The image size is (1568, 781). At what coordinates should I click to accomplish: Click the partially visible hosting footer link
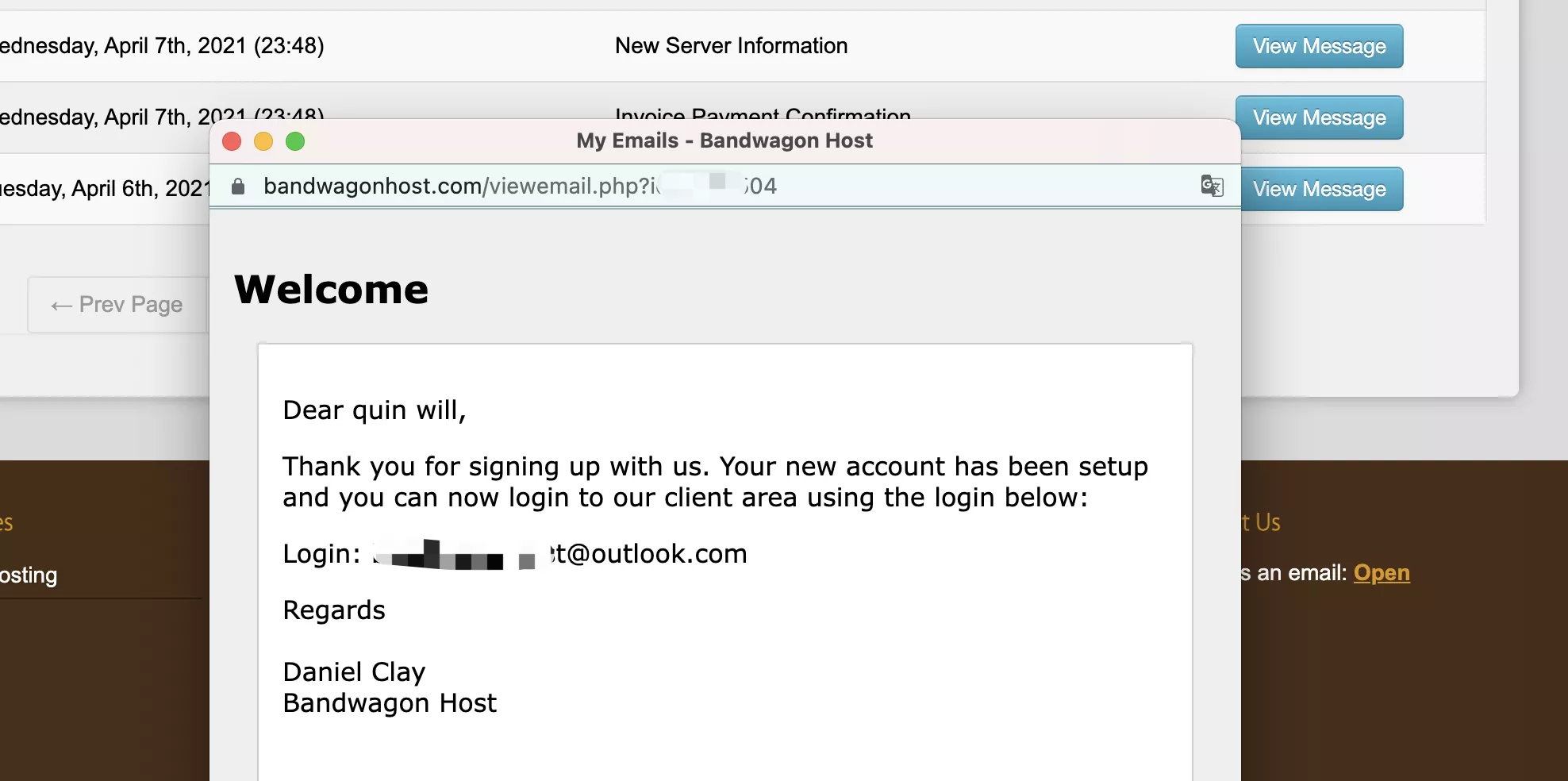[29, 575]
